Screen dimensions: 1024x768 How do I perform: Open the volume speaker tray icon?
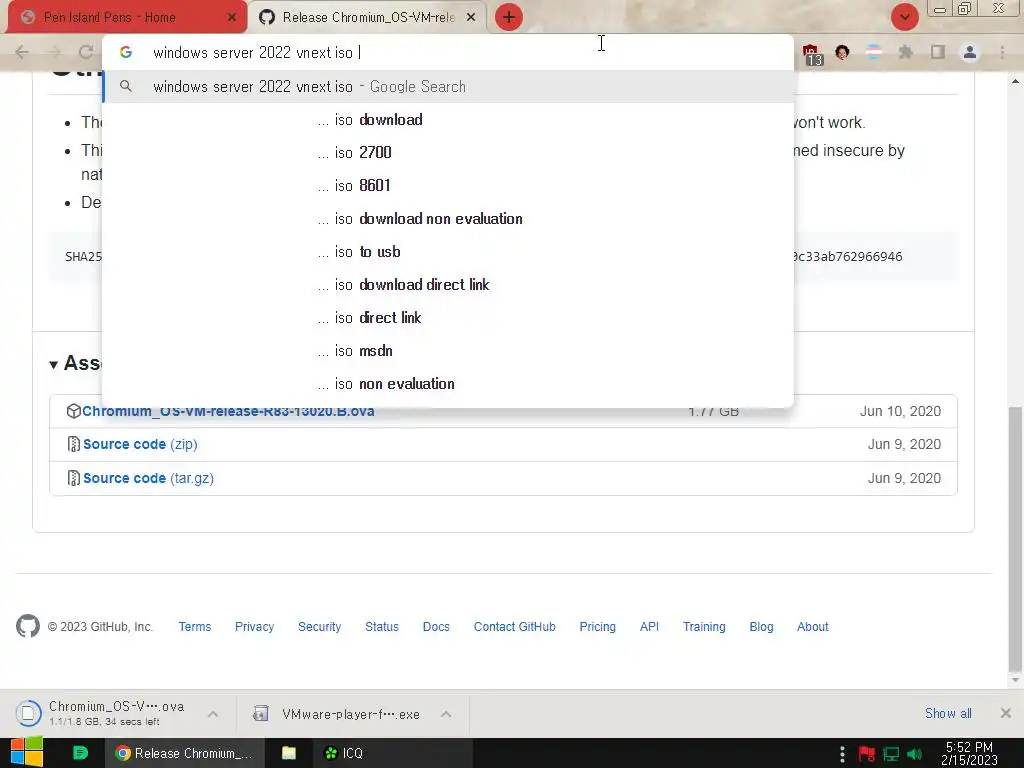pos(915,754)
